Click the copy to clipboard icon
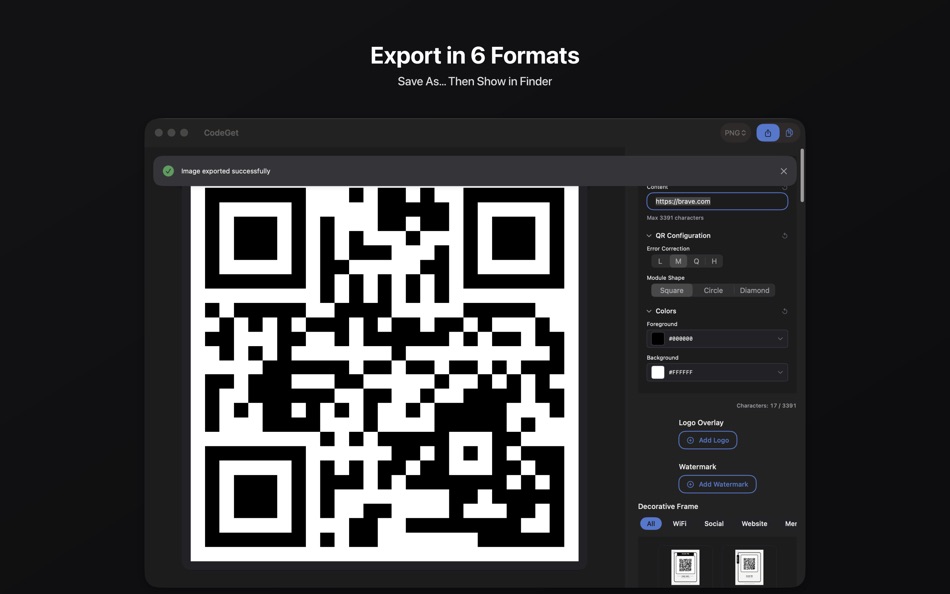 click(x=789, y=133)
